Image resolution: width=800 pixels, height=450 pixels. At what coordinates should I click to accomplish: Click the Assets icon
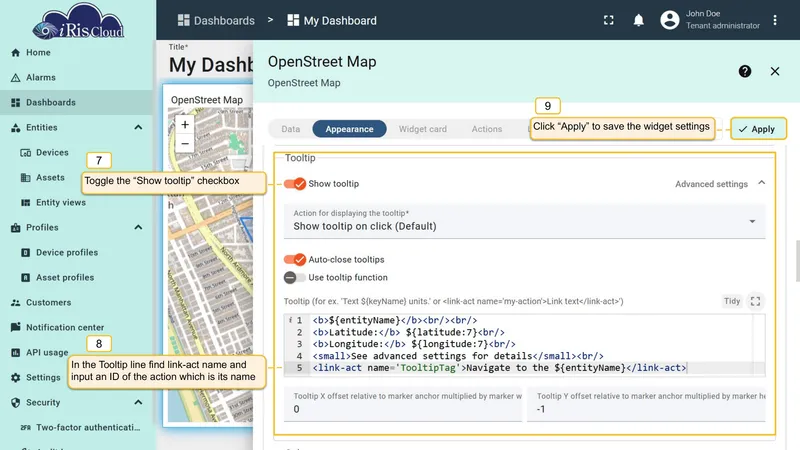click(x=26, y=178)
